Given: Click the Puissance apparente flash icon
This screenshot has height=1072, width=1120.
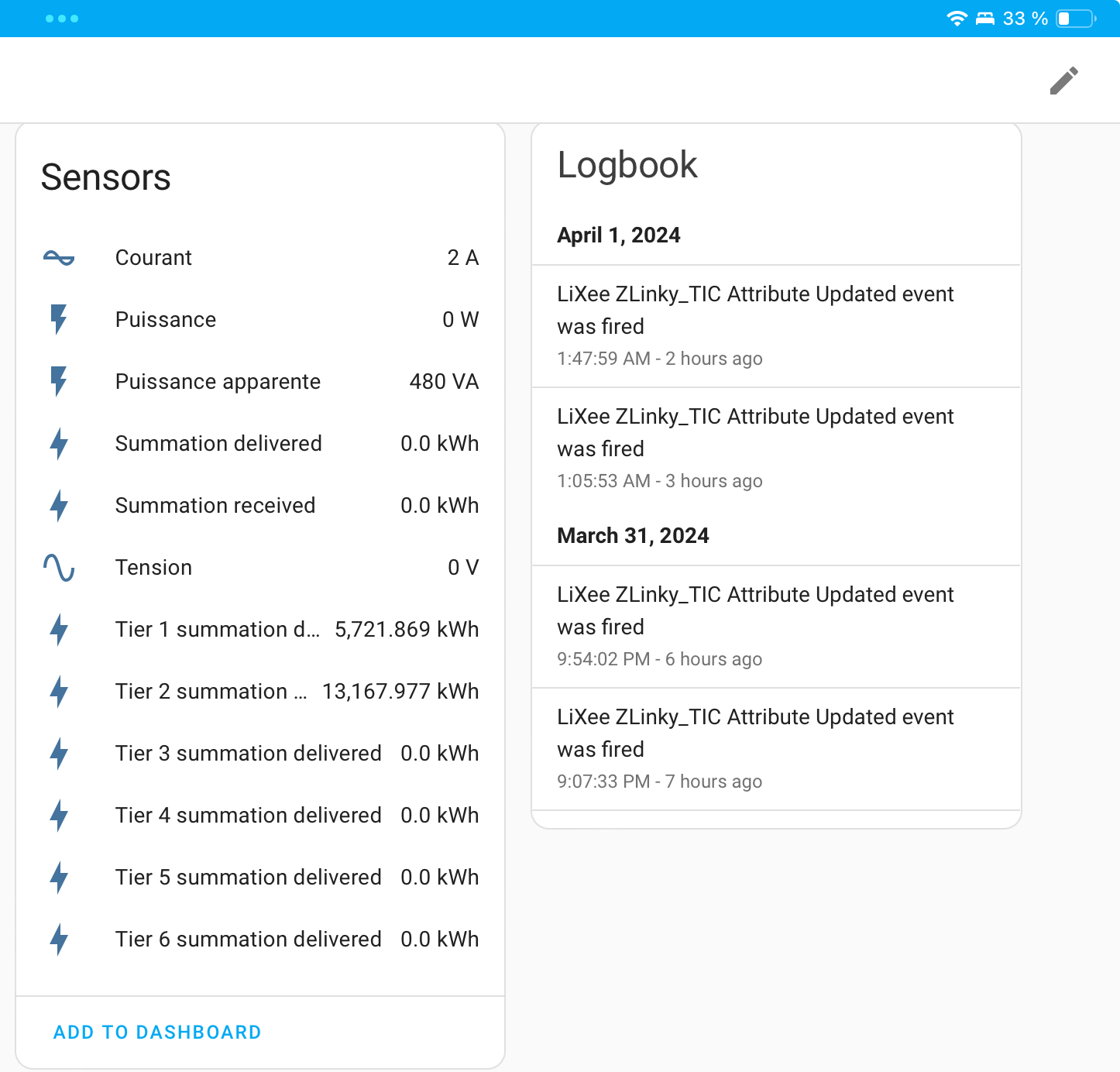Looking at the screenshot, I should click(x=59, y=381).
